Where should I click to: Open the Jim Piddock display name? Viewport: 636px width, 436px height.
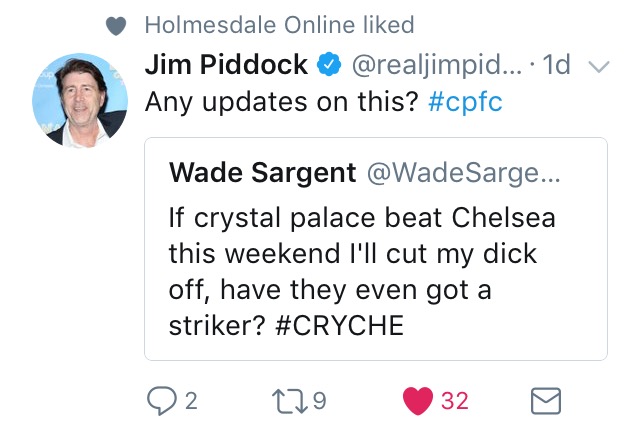point(226,65)
